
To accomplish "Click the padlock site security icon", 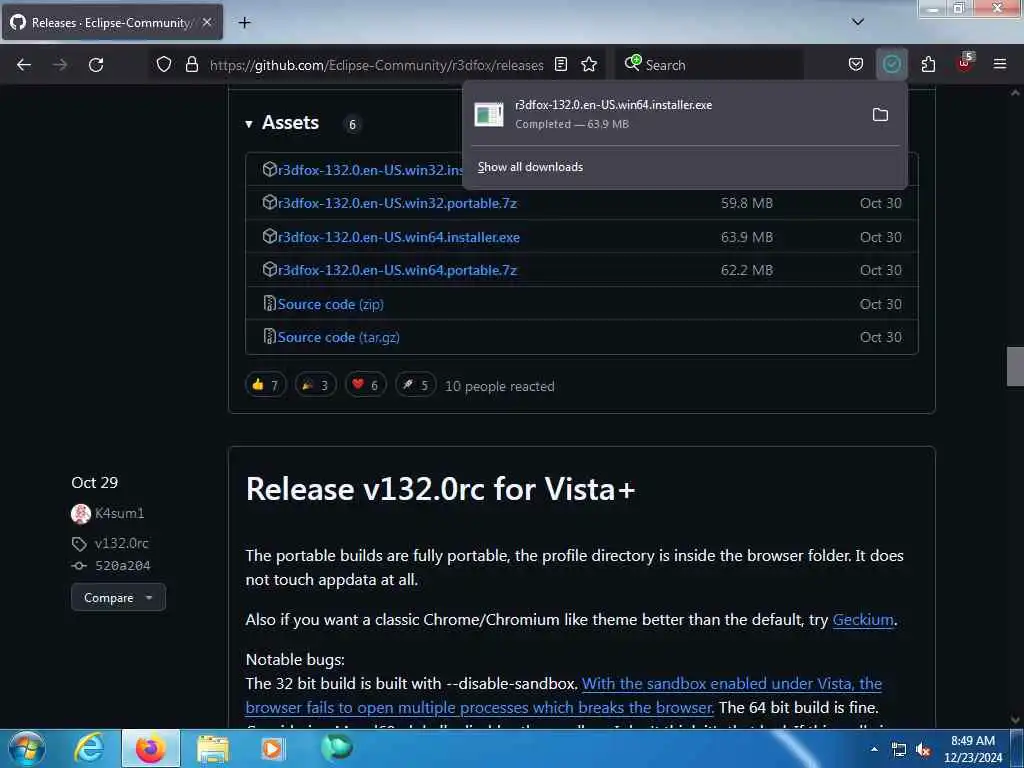I will pos(191,64).
